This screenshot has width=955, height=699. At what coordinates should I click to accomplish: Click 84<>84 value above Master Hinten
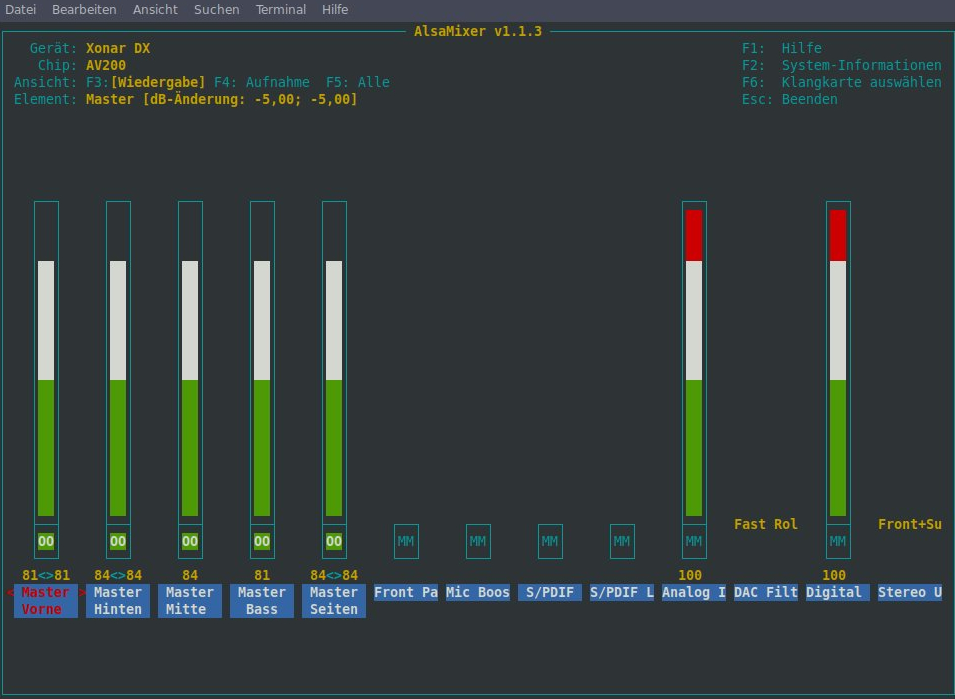[x=118, y=575]
